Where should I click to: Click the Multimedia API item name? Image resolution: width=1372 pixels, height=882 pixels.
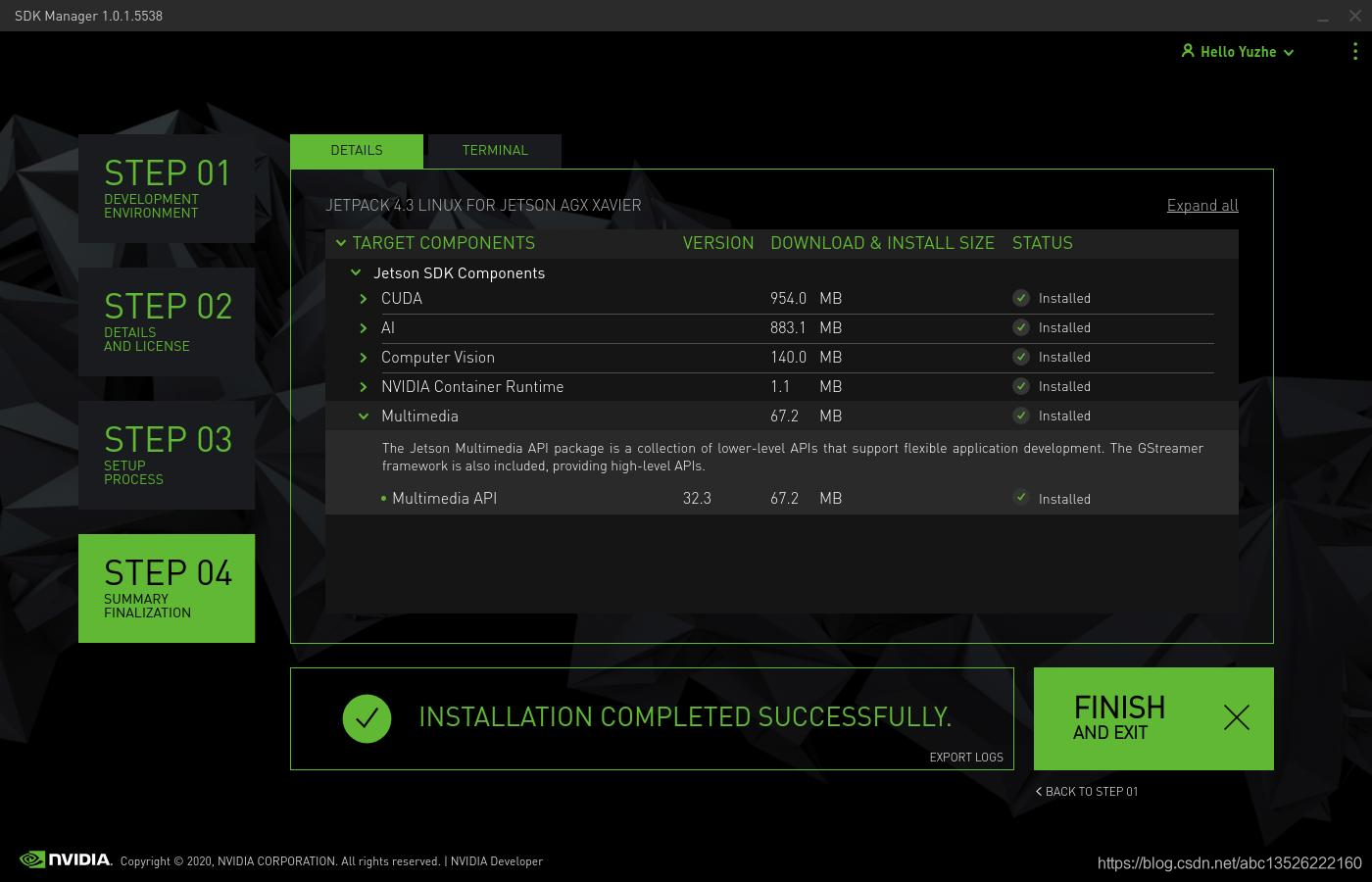coord(444,498)
